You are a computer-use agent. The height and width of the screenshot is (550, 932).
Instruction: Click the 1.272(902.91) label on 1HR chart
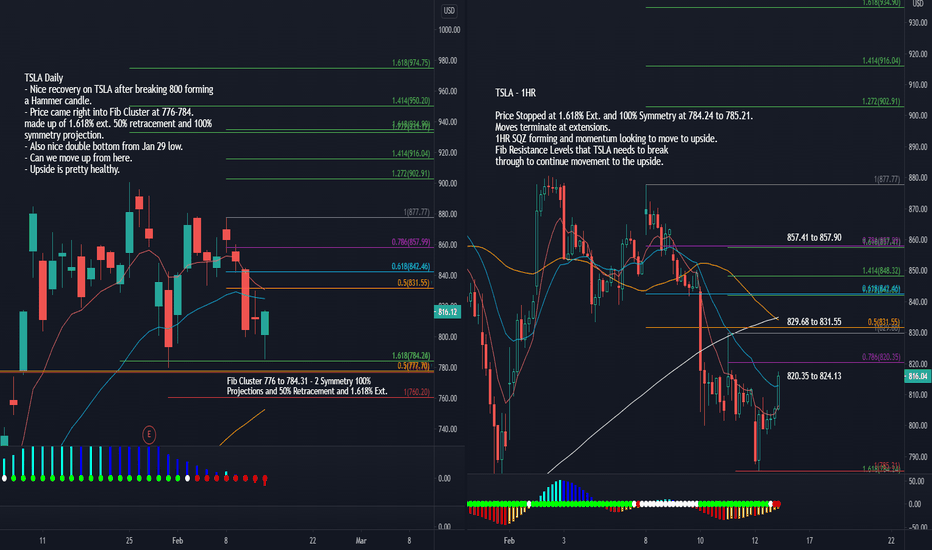(881, 102)
